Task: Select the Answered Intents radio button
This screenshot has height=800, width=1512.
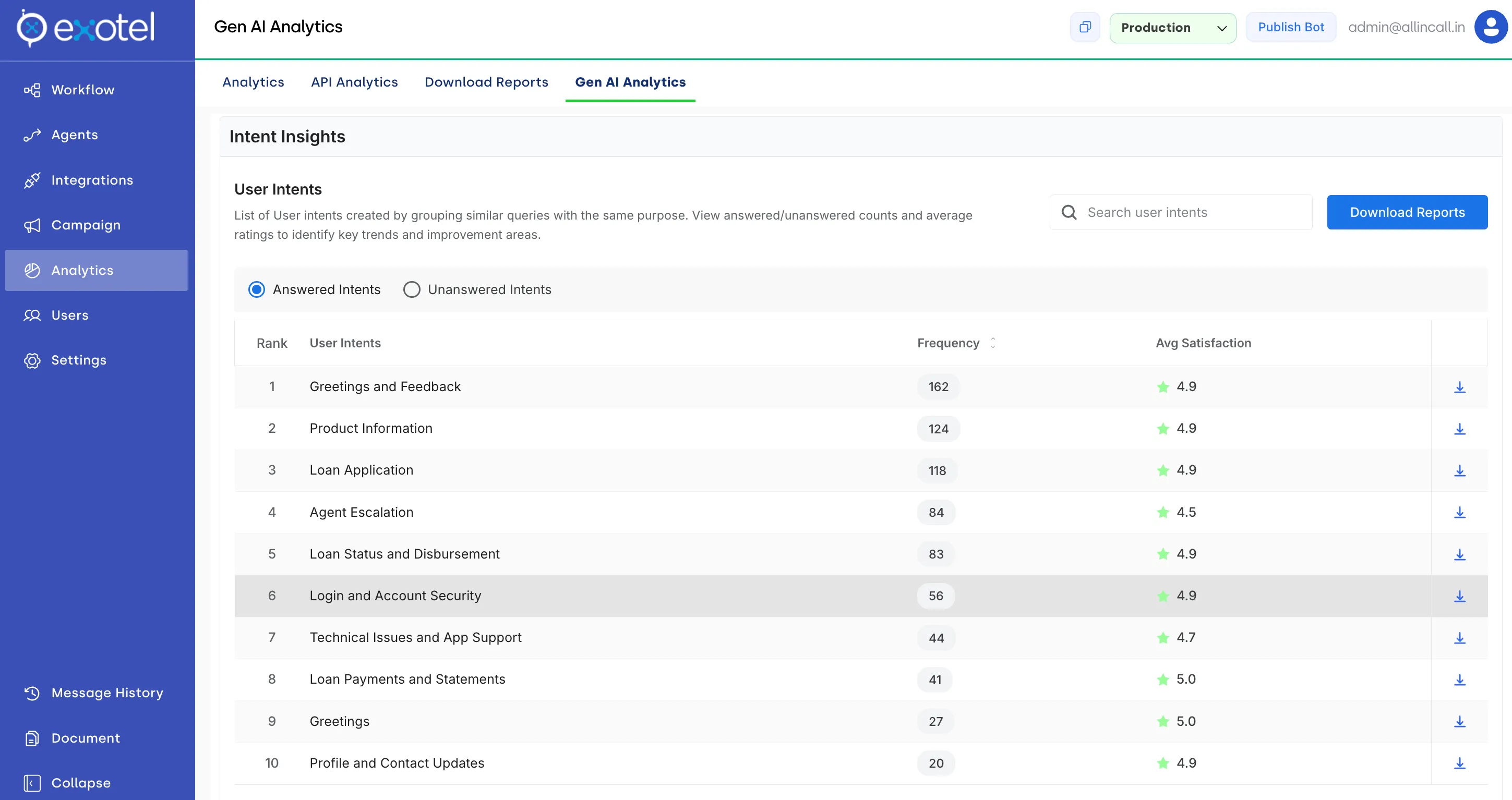Action: point(257,290)
